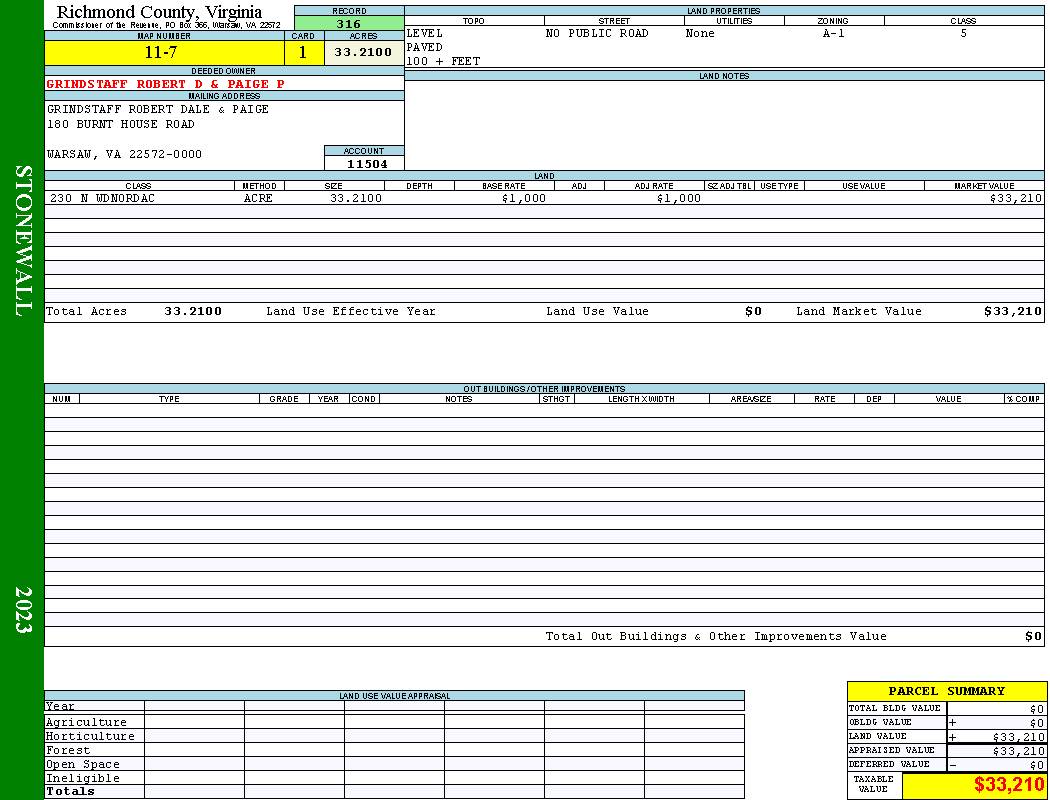Click the land row market value $33,210
The image size is (1050, 800).
(x=1016, y=198)
